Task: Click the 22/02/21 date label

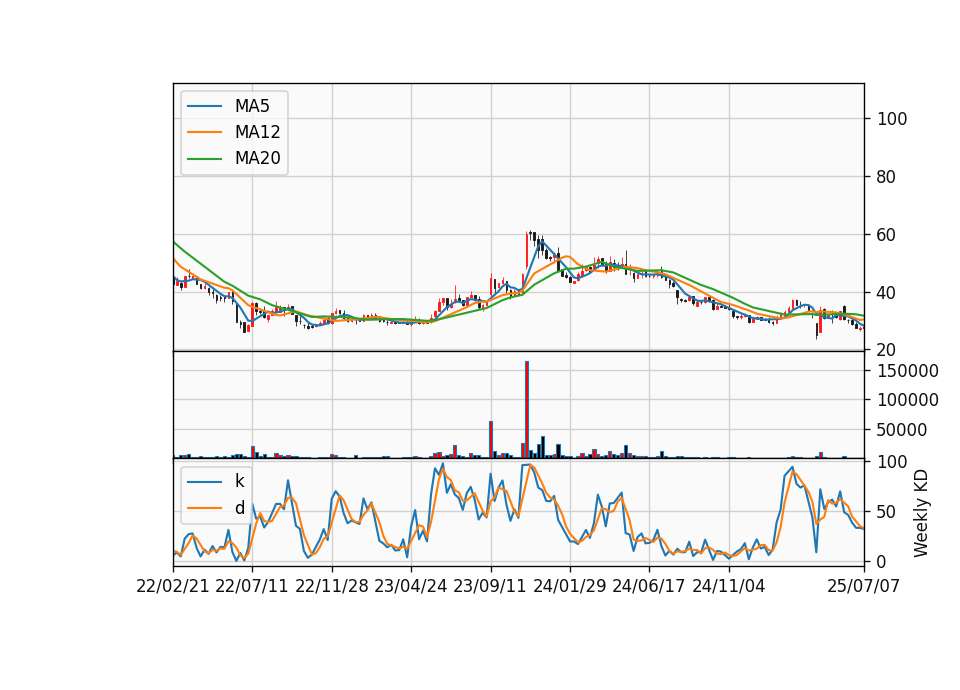Action: tap(173, 586)
